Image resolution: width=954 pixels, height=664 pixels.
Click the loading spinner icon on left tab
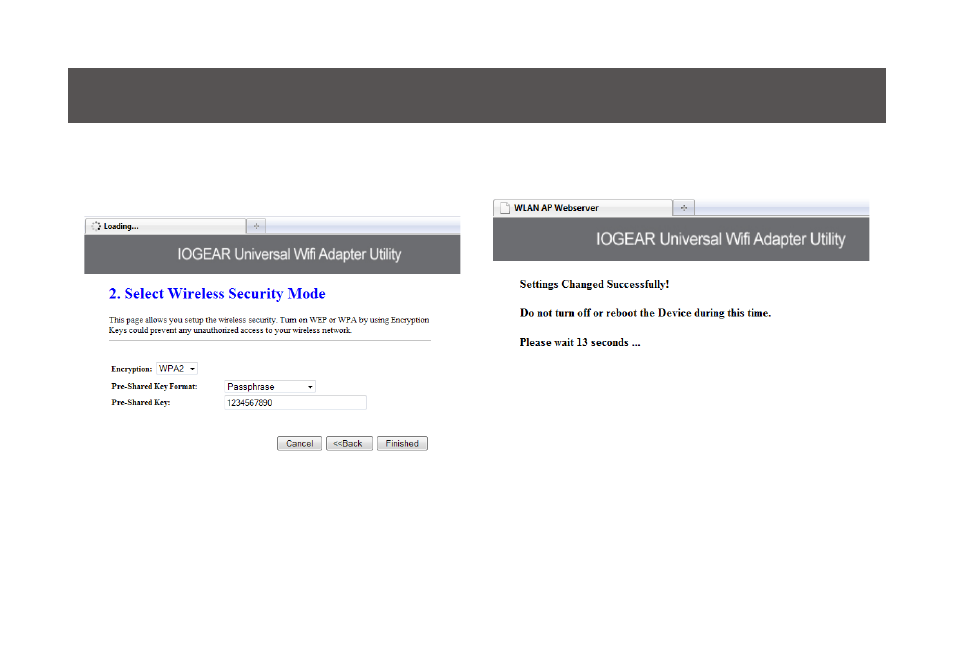click(96, 226)
